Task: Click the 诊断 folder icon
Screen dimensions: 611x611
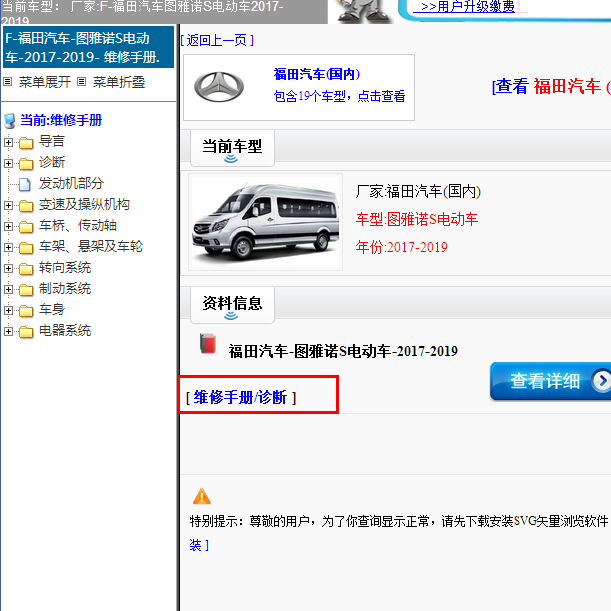Action: pyautogui.click(x=26, y=164)
